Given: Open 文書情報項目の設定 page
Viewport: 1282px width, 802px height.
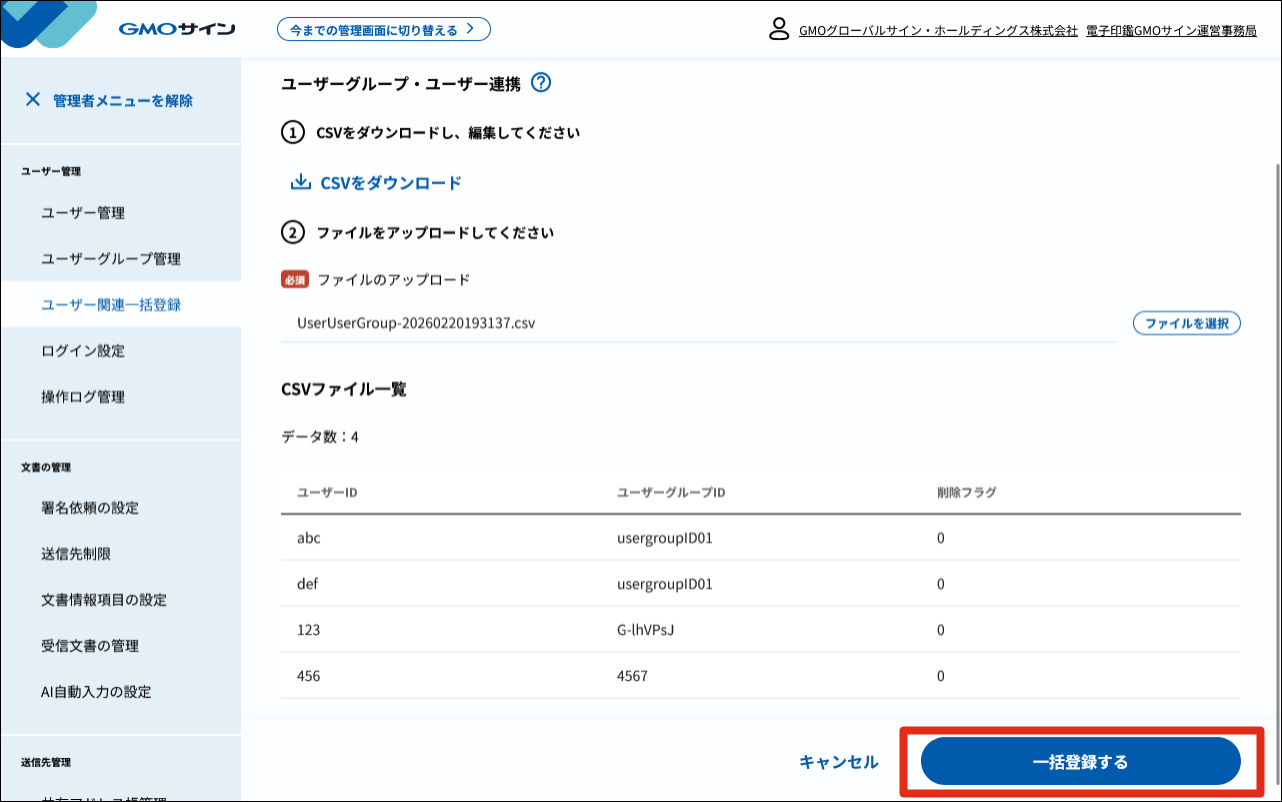Looking at the screenshot, I should tap(104, 600).
